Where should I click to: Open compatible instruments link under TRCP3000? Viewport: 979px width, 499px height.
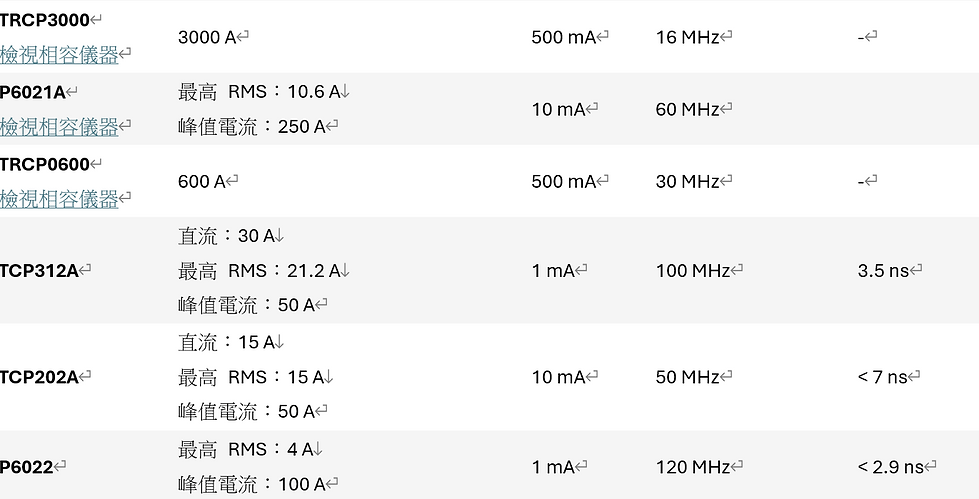click(x=59, y=55)
